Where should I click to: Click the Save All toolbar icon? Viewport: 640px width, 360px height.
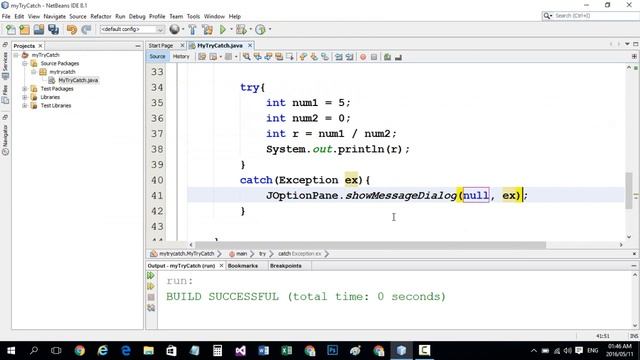pyautogui.click(x=53, y=29)
